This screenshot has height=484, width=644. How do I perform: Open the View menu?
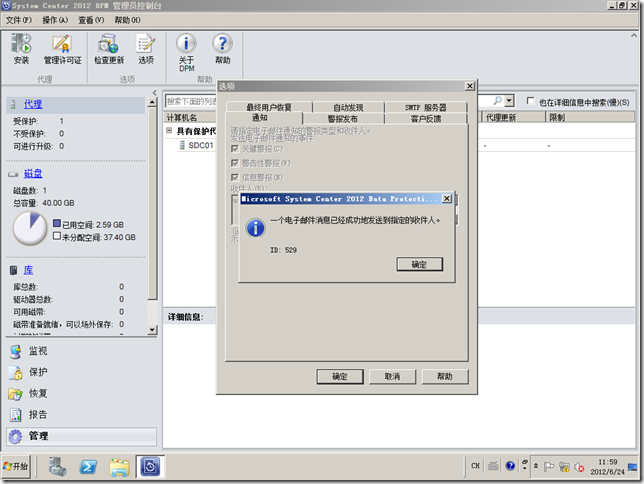coord(91,20)
